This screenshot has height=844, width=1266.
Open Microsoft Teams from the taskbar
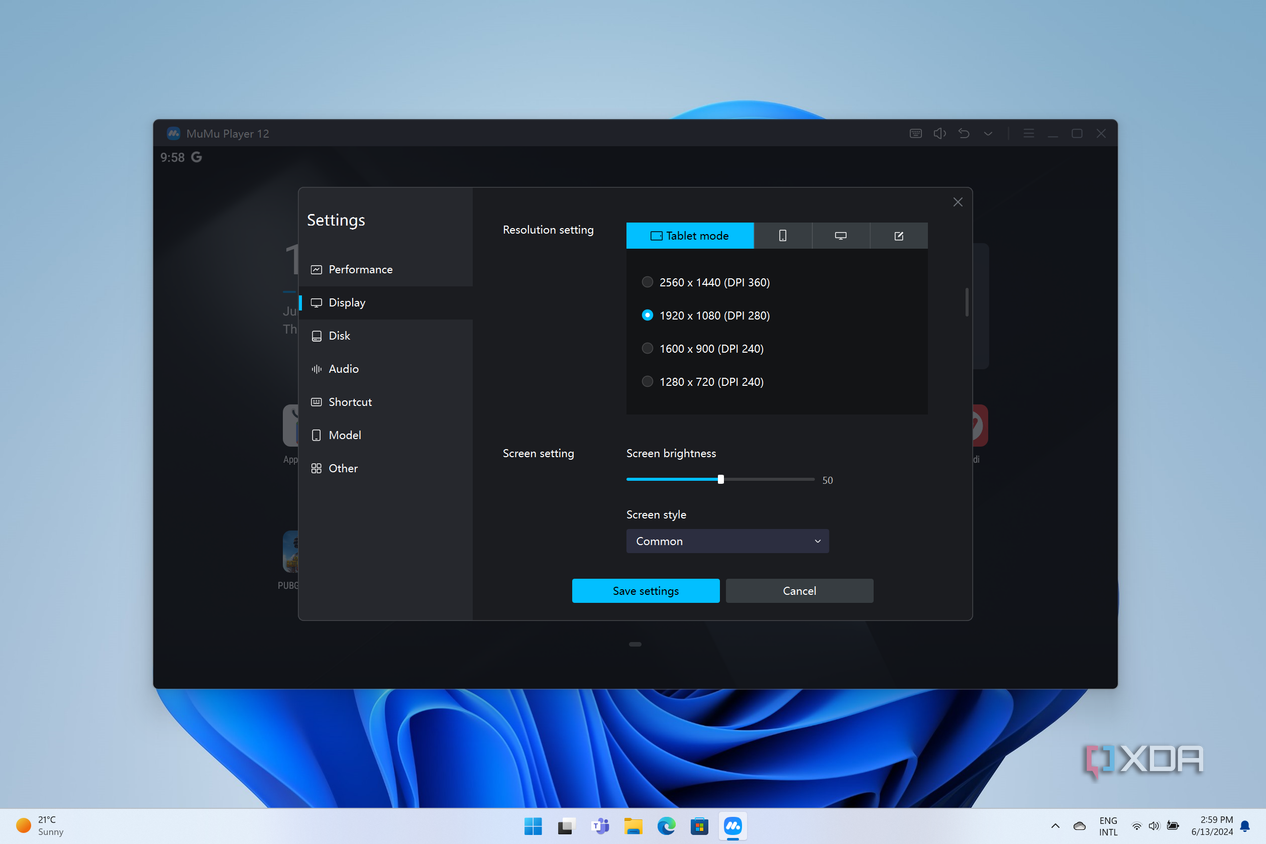600,826
